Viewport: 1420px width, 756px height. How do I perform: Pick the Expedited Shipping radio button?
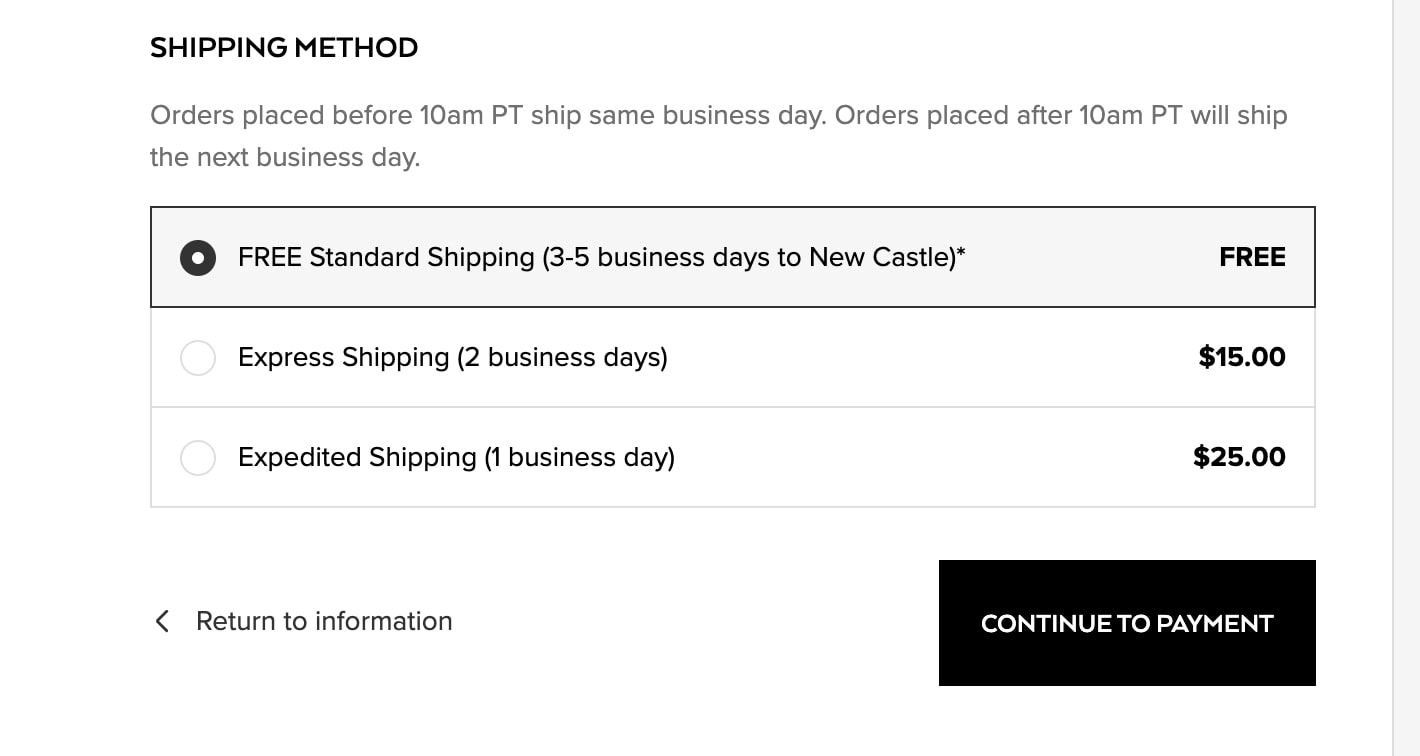[198, 457]
